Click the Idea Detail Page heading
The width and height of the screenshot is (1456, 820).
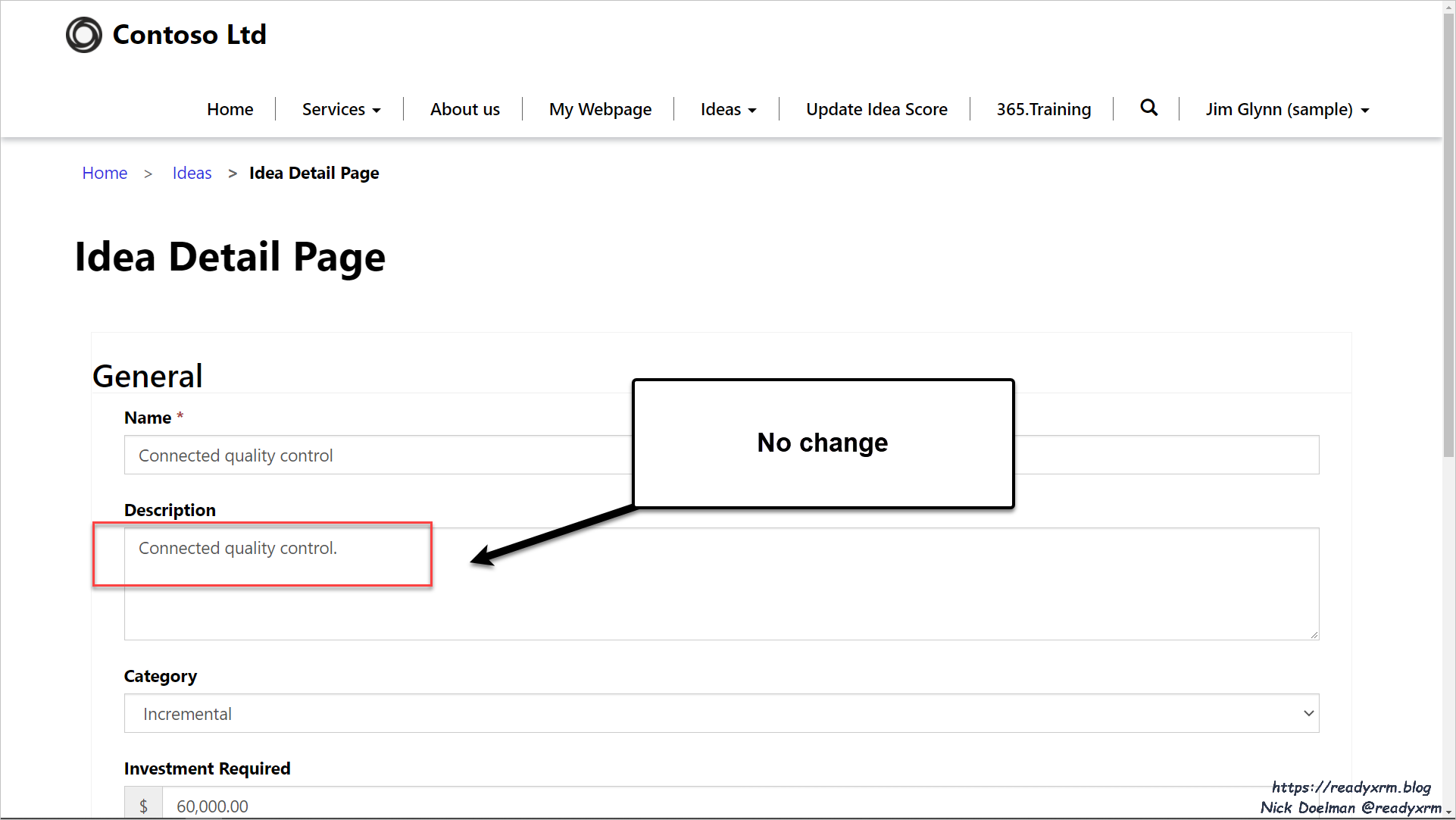(230, 257)
